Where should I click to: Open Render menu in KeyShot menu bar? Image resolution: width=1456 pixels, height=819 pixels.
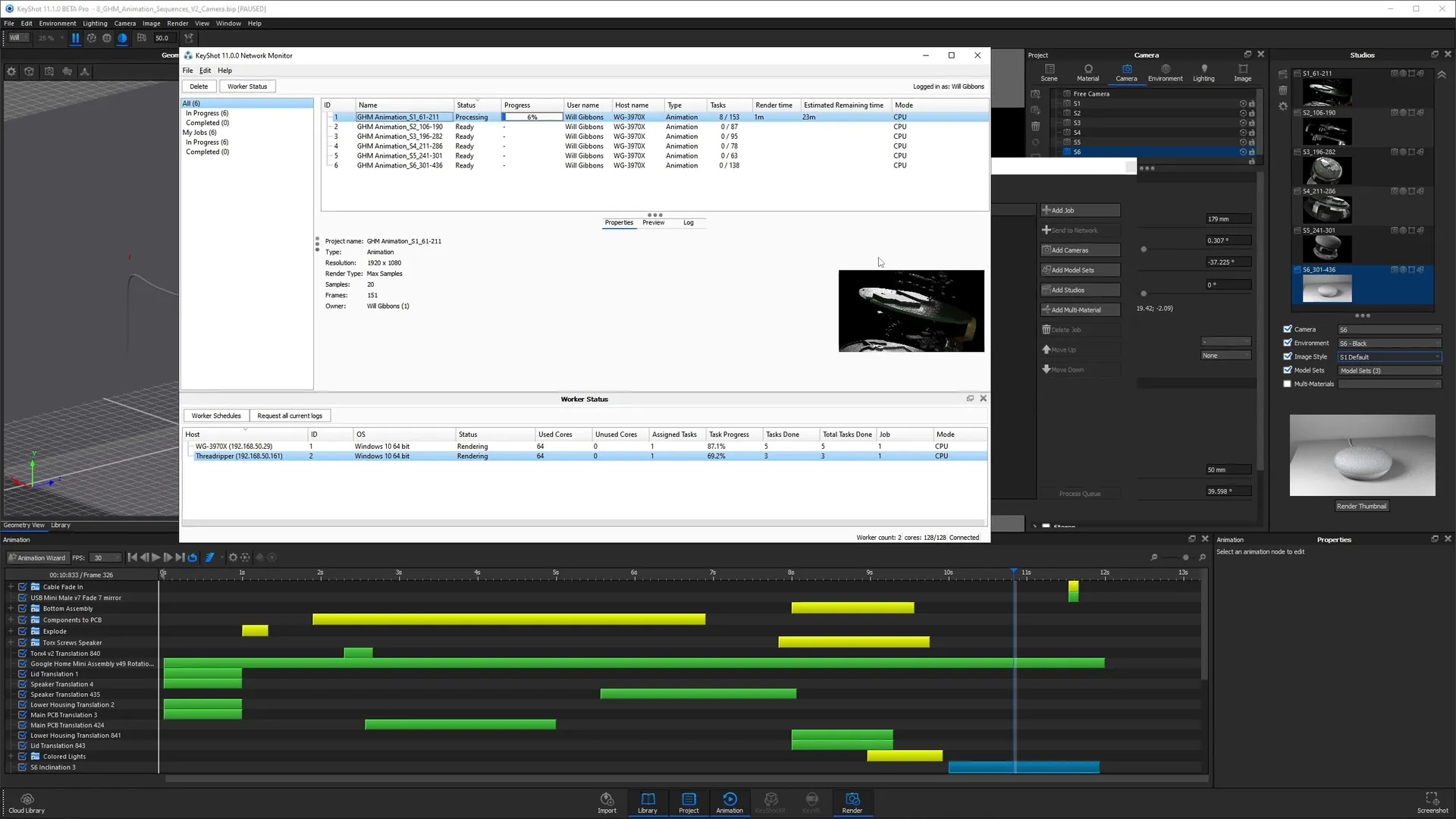(x=177, y=24)
